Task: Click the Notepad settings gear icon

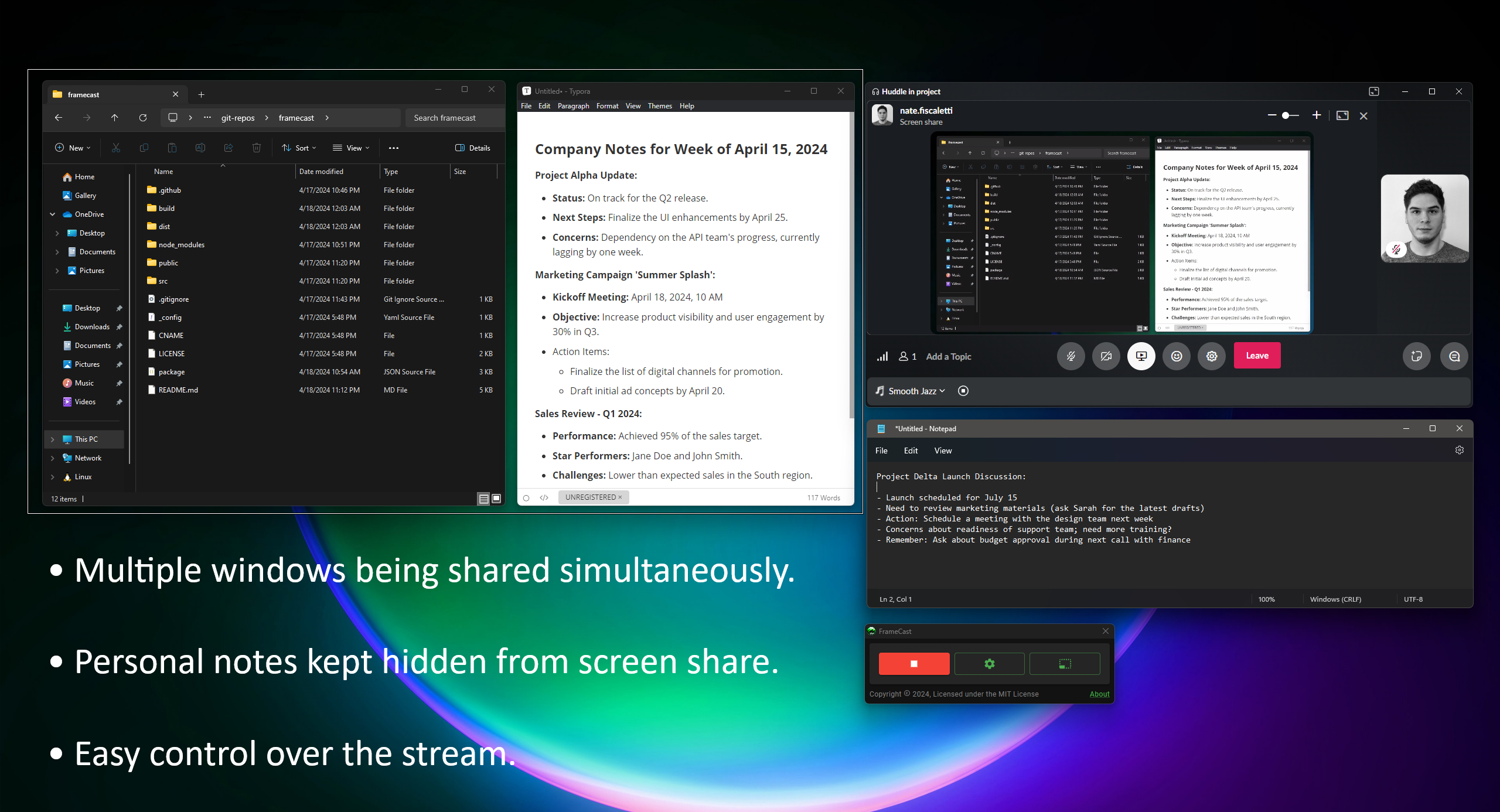Action: coord(1459,450)
